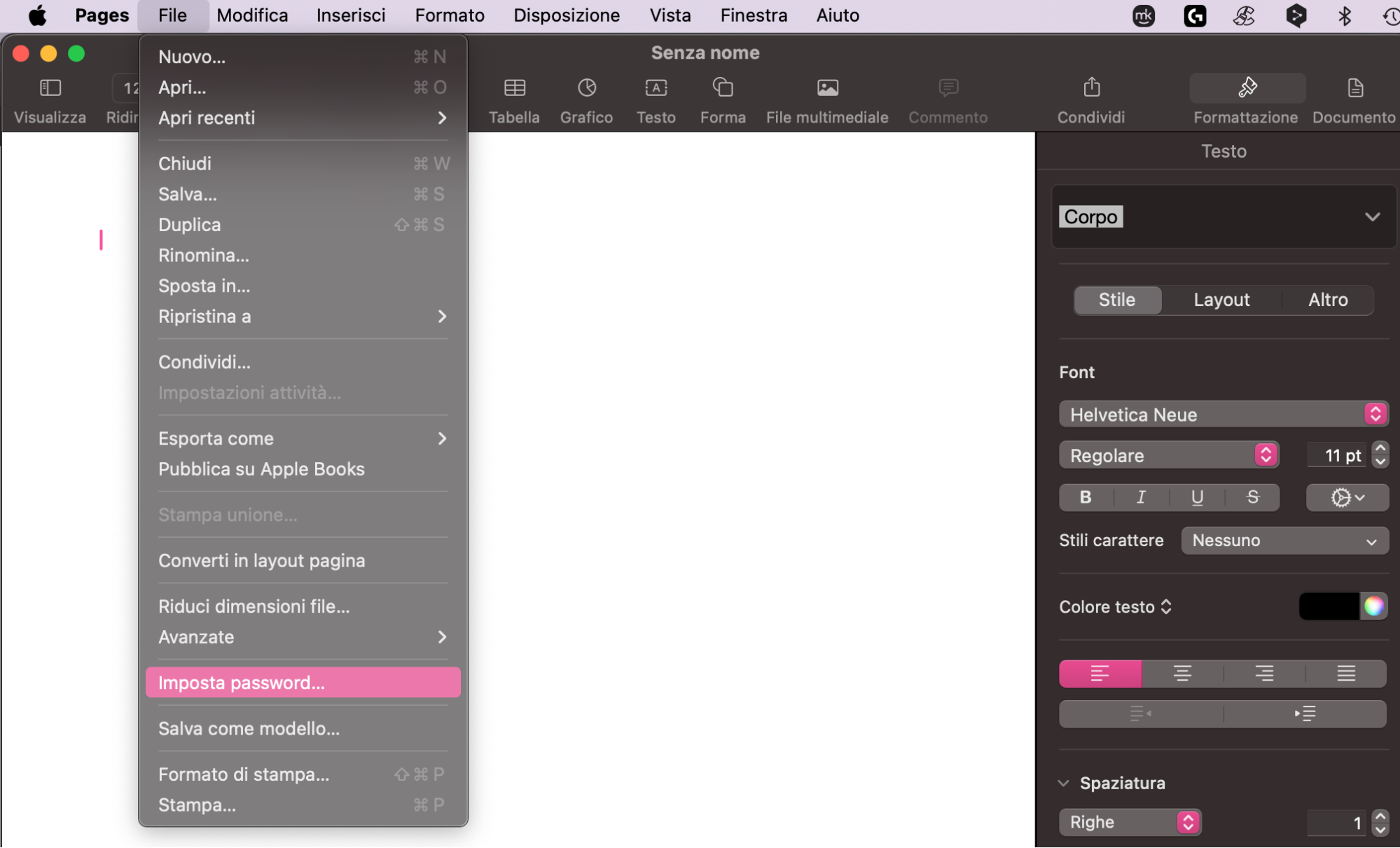Choose Stampa from the File menu
Viewport: 1400px width, 848px height.
pos(303,805)
